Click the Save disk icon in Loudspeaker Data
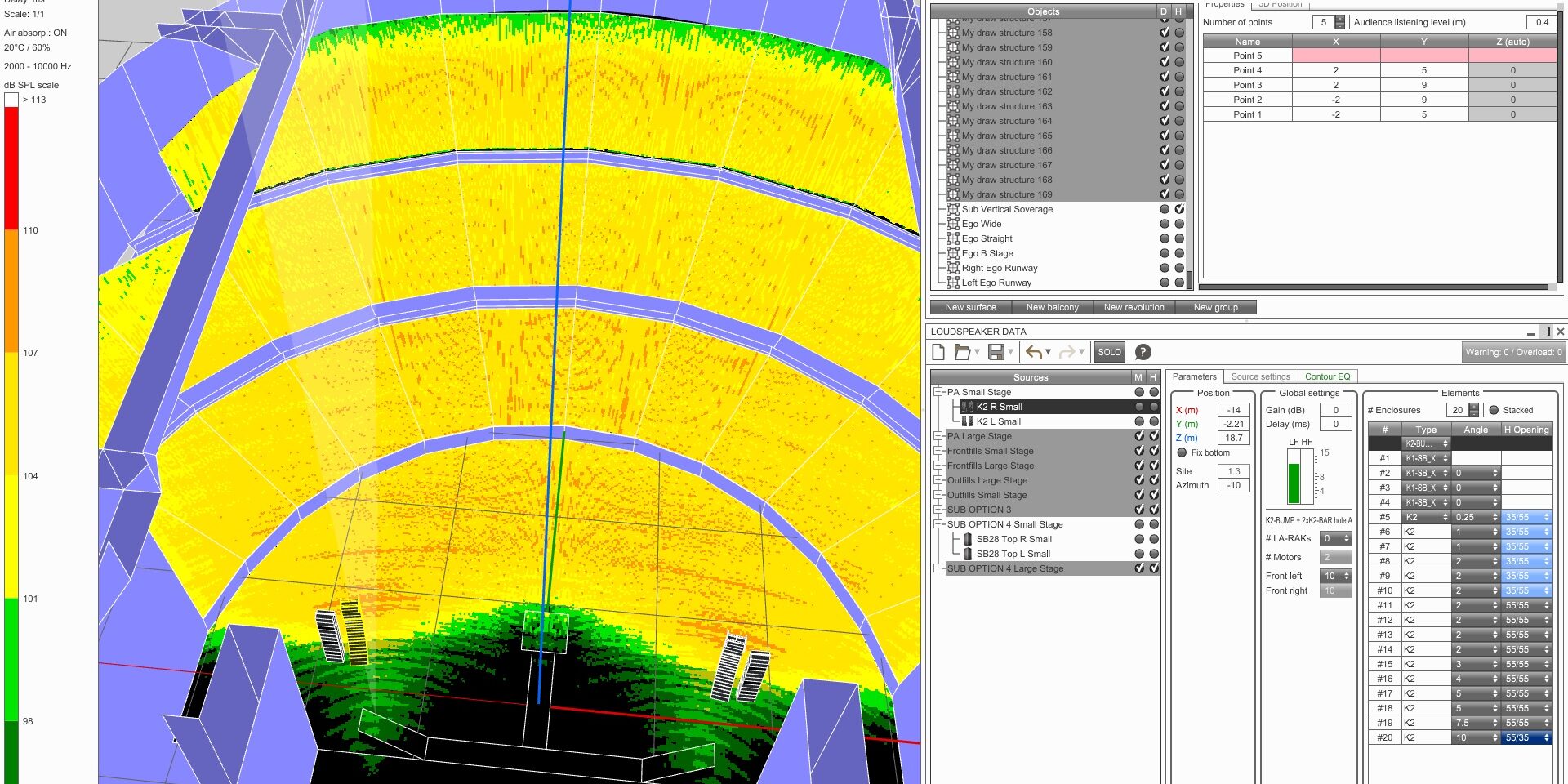The image size is (1568, 784). pos(996,352)
